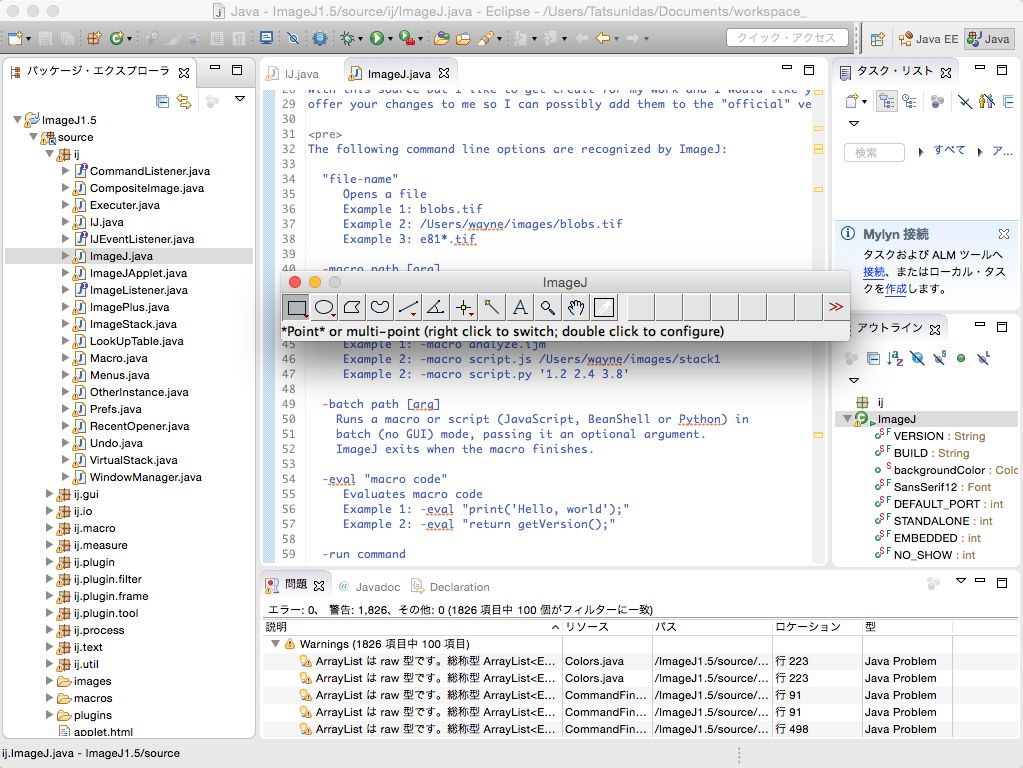The height and width of the screenshot is (768, 1023).
Task: Switch to the Java EE perspective
Action: click(x=928, y=39)
